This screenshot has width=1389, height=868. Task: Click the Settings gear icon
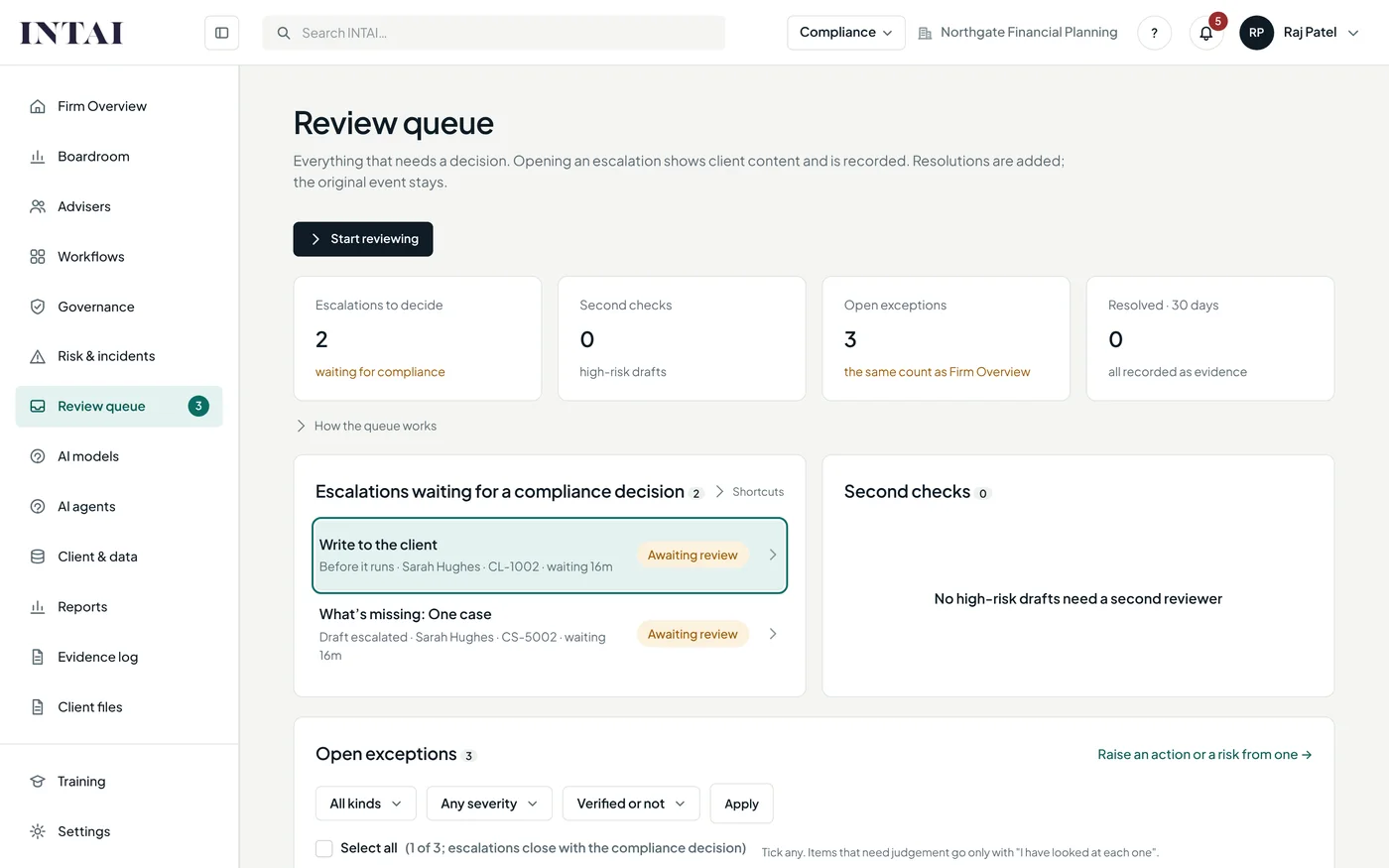[x=38, y=831]
